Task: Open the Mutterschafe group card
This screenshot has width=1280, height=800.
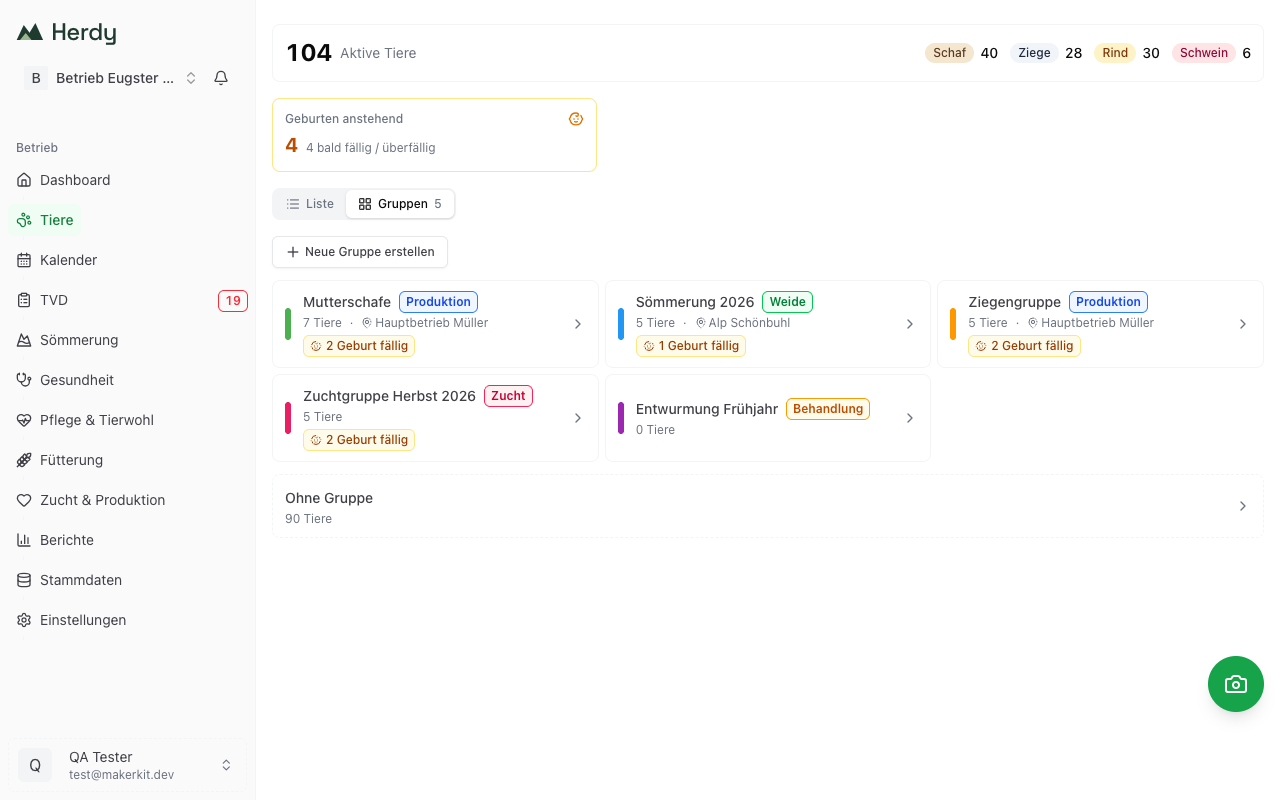Action: click(x=435, y=324)
